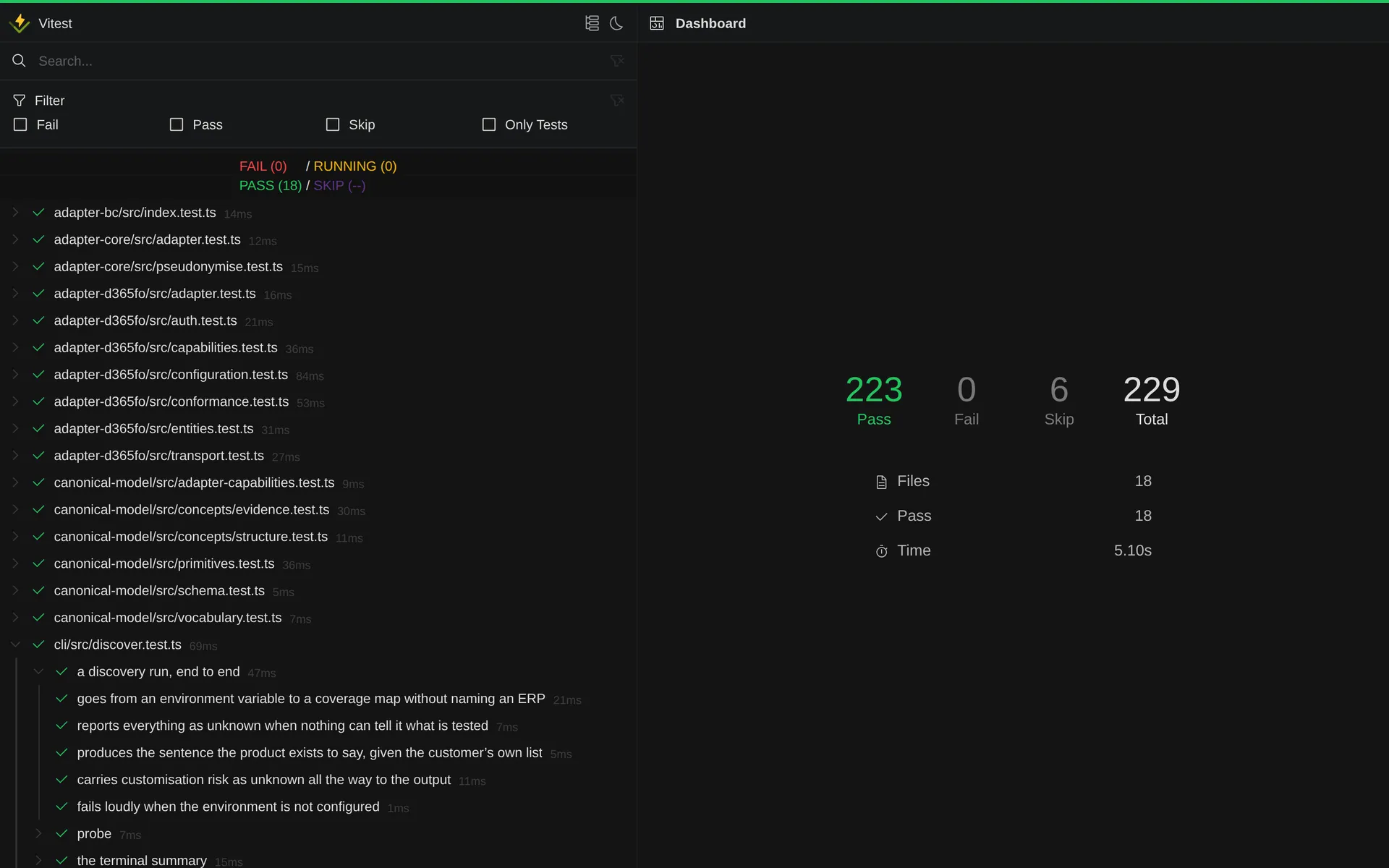Click the RUNNING (0) status label
This screenshot has width=1389, height=868.
tap(355, 166)
